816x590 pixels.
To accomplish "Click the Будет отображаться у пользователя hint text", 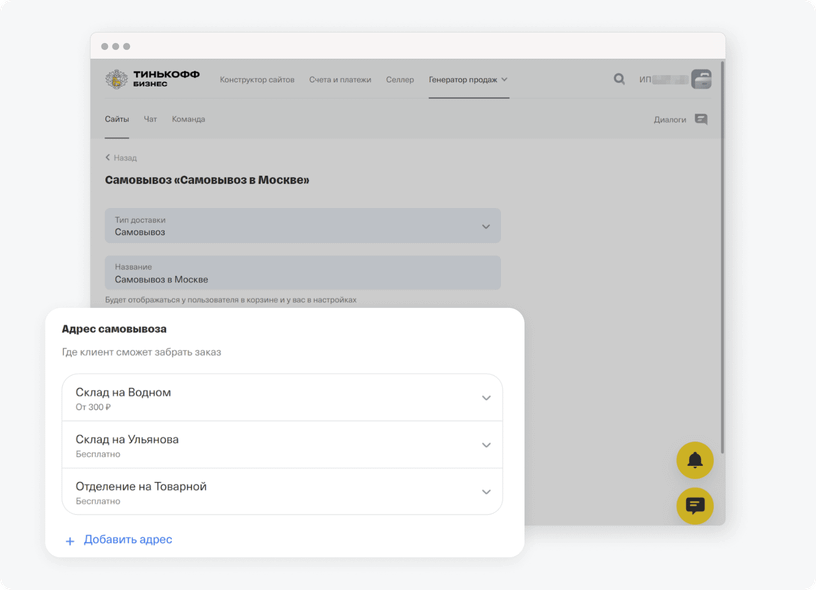I will (x=231, y=300).
